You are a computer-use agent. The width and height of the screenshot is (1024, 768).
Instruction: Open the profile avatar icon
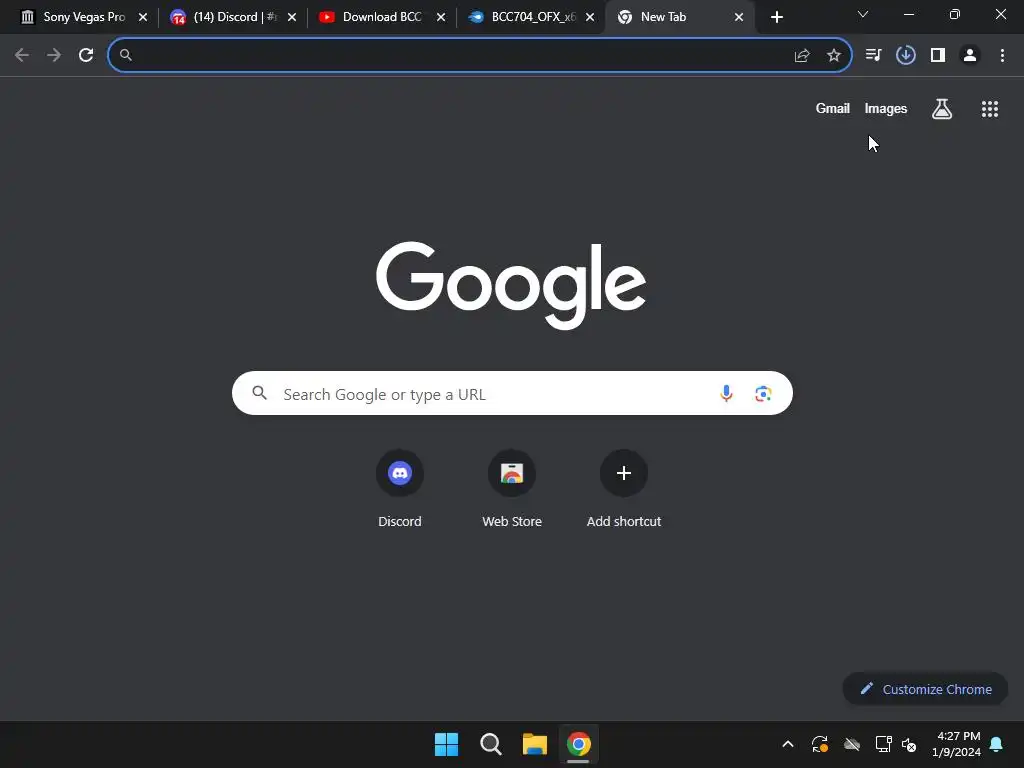[x=970, y=56]
